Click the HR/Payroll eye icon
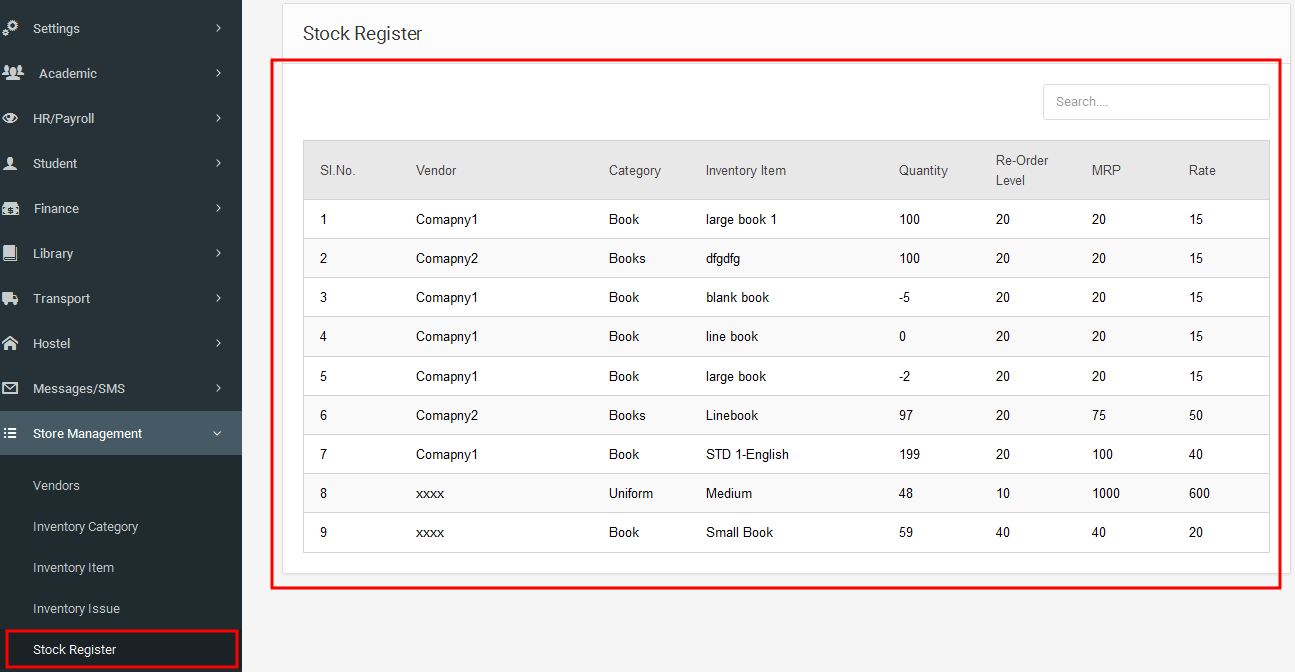 tap(11, 118)
